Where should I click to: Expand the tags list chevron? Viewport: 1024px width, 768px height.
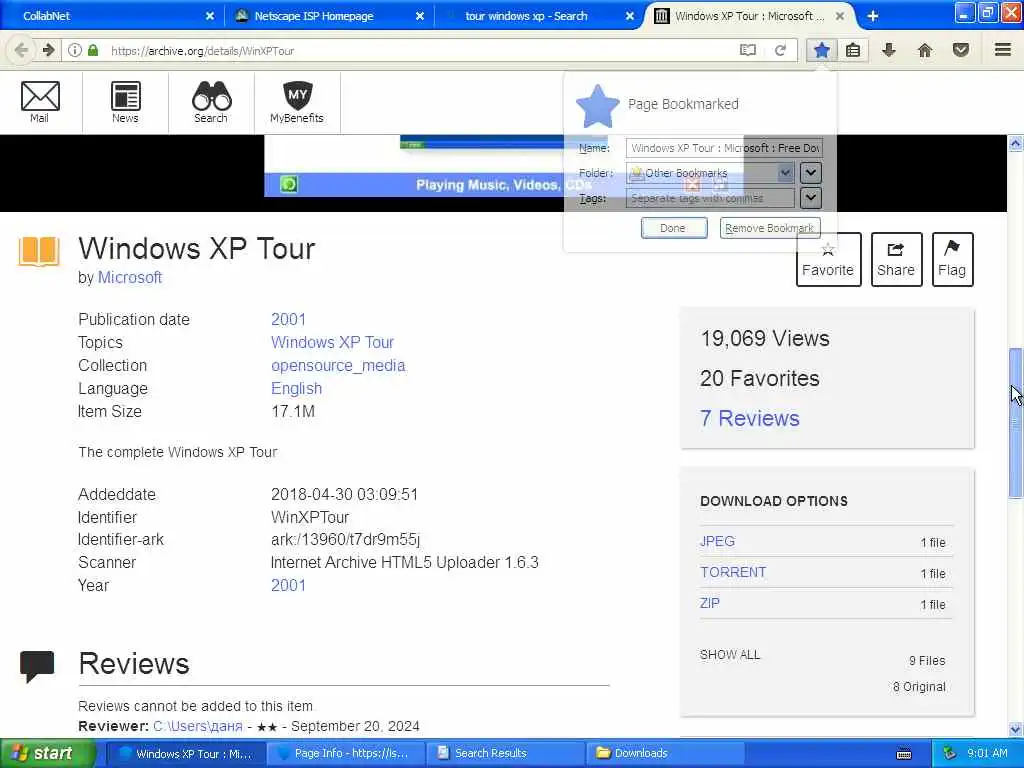[x=810, y=197]
